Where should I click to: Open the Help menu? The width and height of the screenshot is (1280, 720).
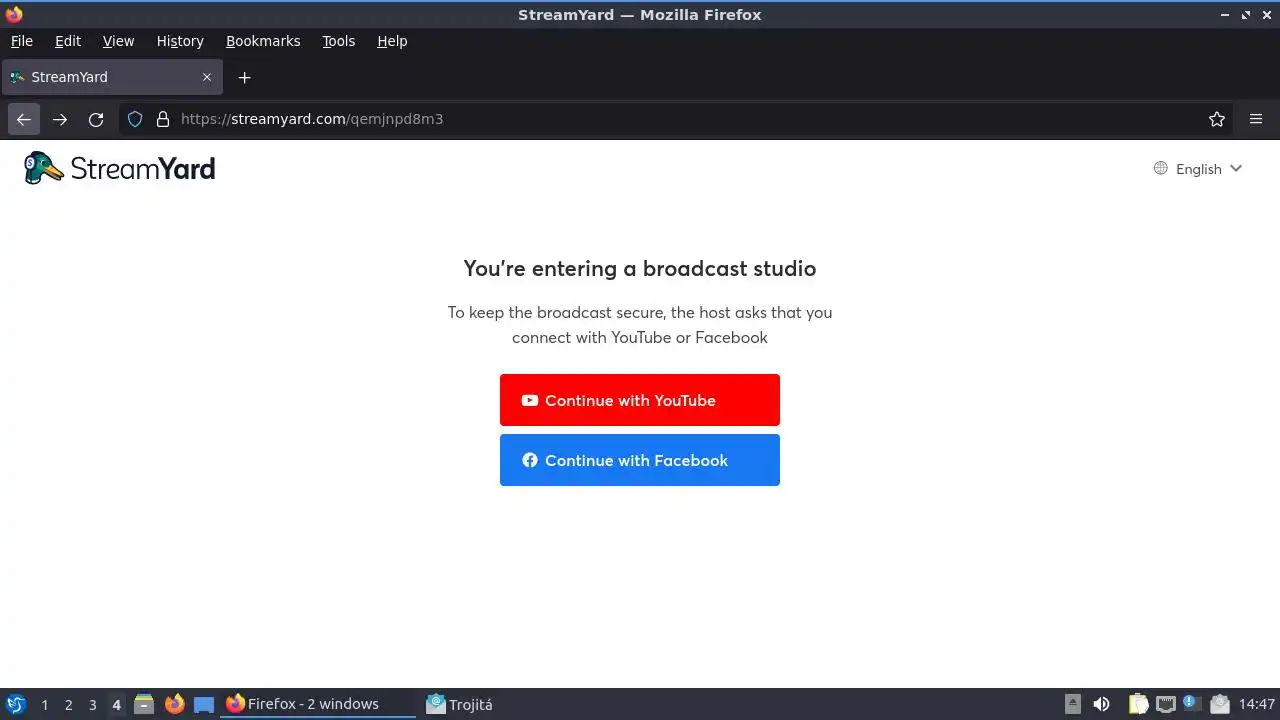(x=392, y=41)
